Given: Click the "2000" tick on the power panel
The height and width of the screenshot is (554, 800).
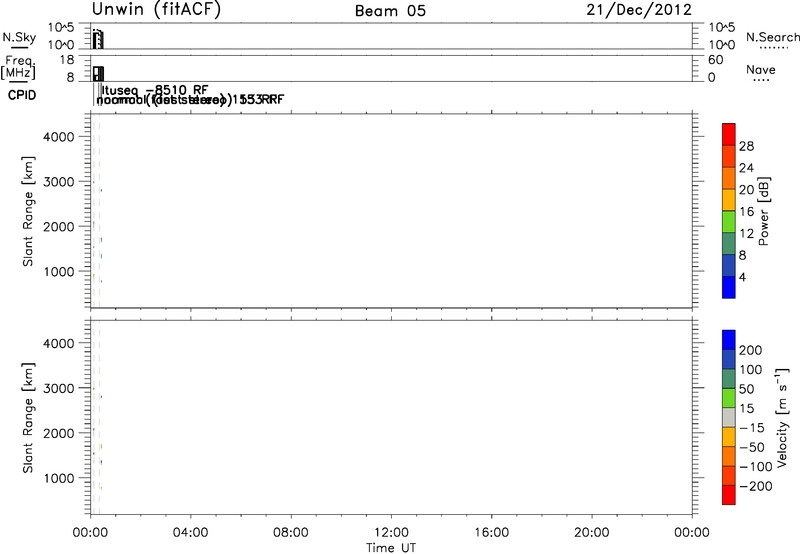Looking at the screenshot, I should [59, 226].
